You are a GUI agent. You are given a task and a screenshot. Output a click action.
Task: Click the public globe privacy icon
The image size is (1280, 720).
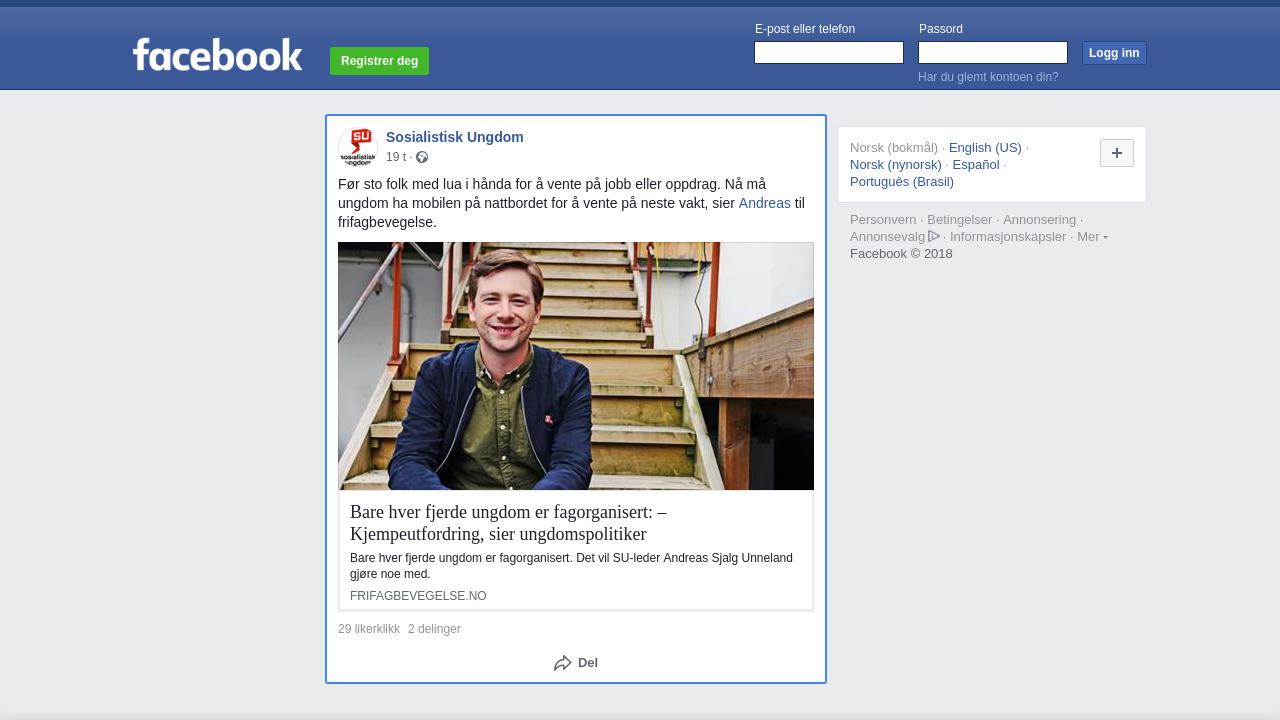422,157
